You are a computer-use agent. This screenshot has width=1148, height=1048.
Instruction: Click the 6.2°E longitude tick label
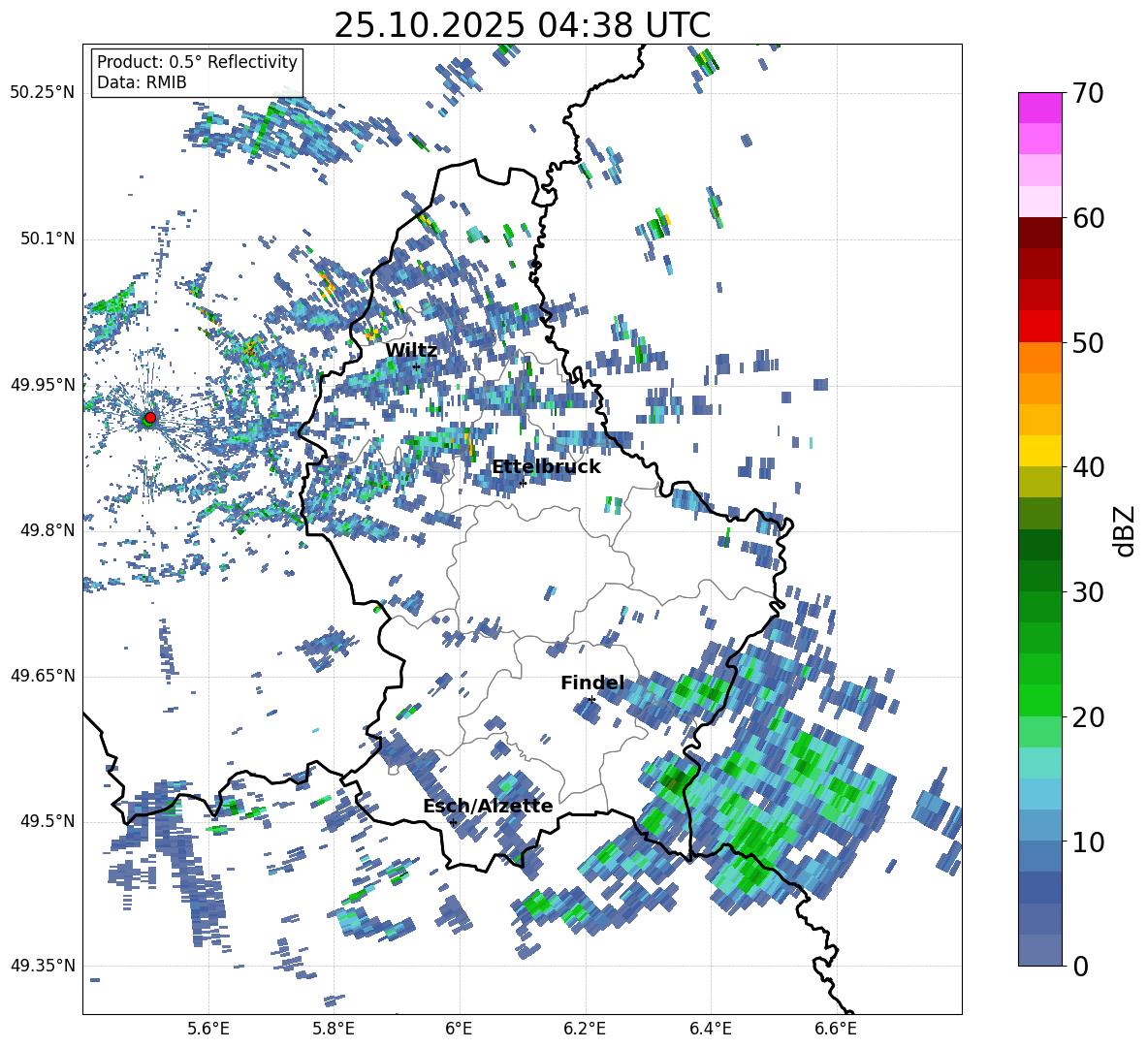(x=585, y=1029)
